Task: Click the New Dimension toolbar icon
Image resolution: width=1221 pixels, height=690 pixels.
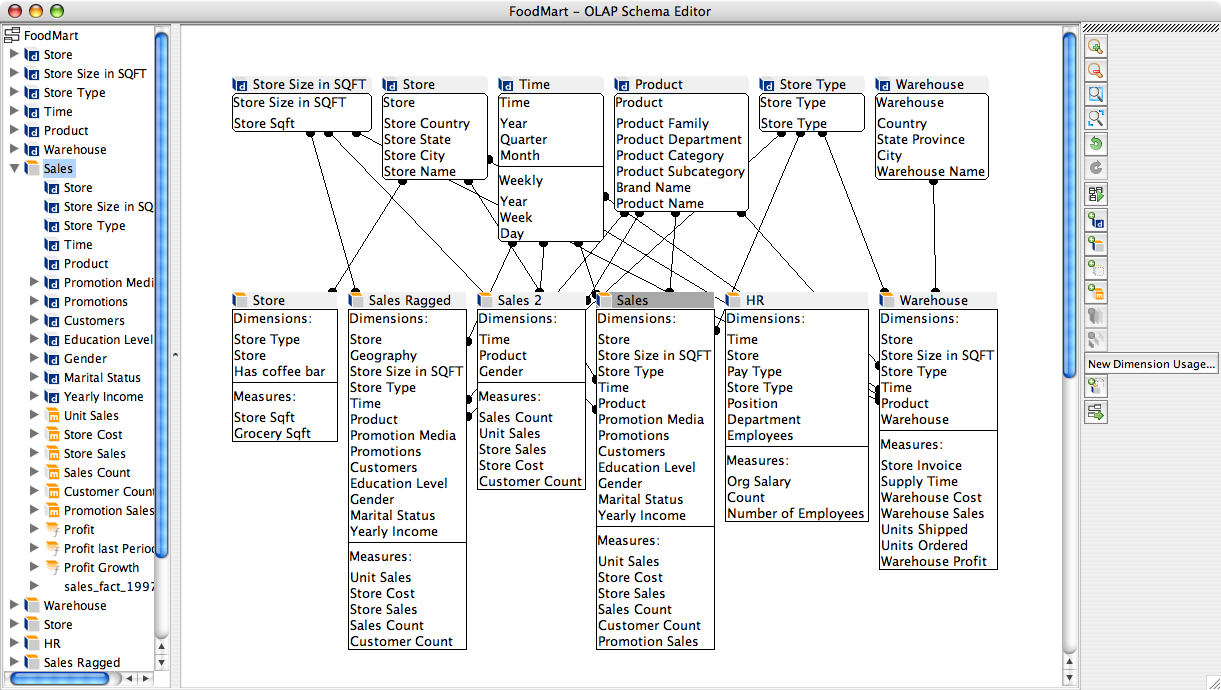Action: 1096,220
